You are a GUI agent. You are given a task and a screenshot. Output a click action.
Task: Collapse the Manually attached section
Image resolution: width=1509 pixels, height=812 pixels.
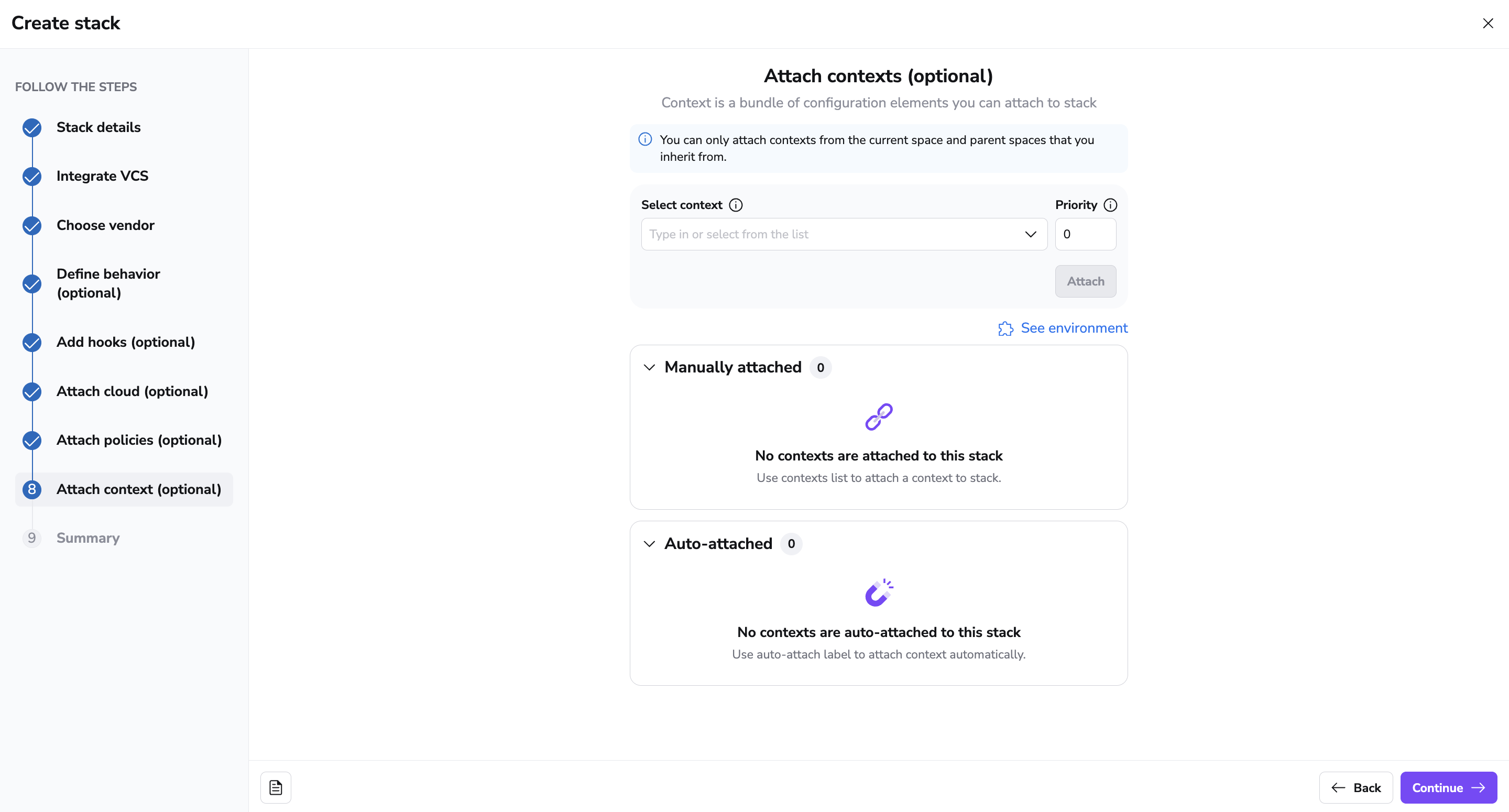[649, 367]
